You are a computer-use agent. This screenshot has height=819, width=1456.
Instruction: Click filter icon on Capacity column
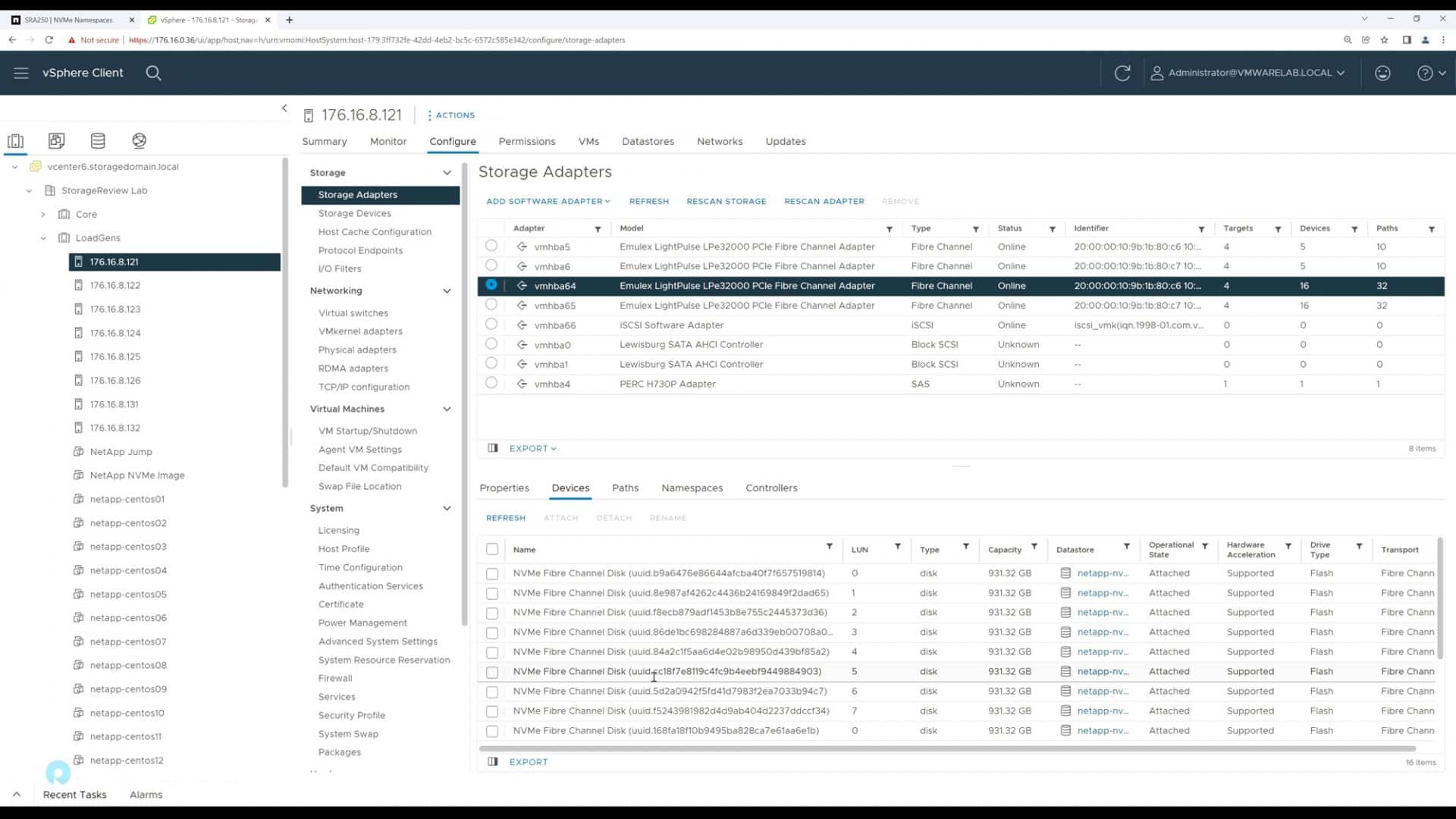click(1034, 547)
